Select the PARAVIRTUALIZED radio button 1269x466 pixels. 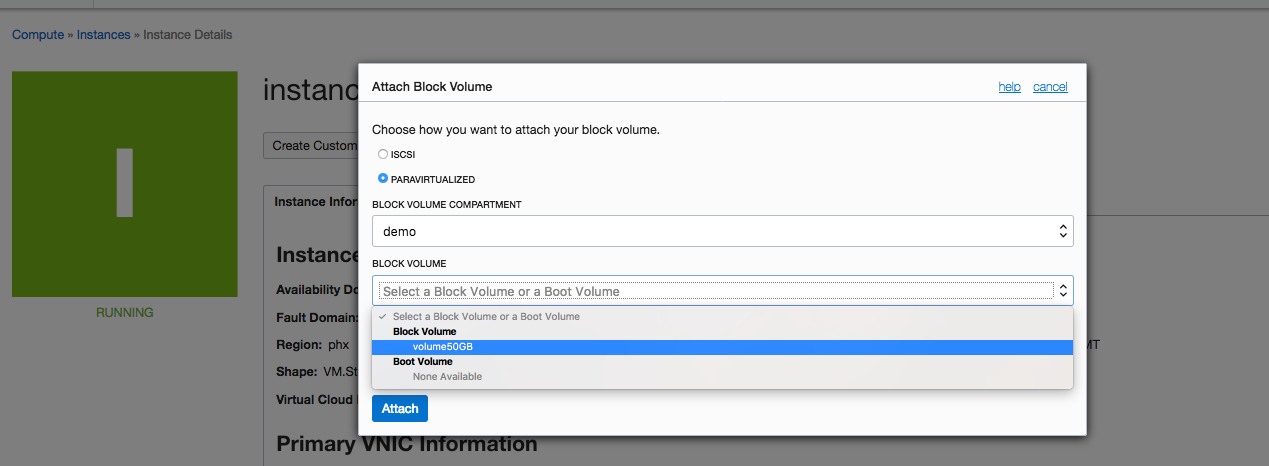pos(383,179)
